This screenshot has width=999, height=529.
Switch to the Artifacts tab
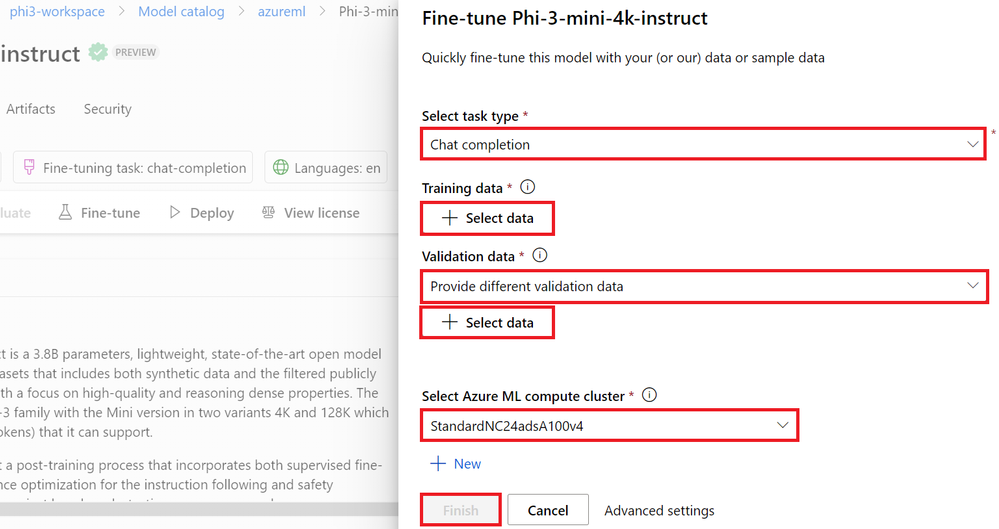31,109
